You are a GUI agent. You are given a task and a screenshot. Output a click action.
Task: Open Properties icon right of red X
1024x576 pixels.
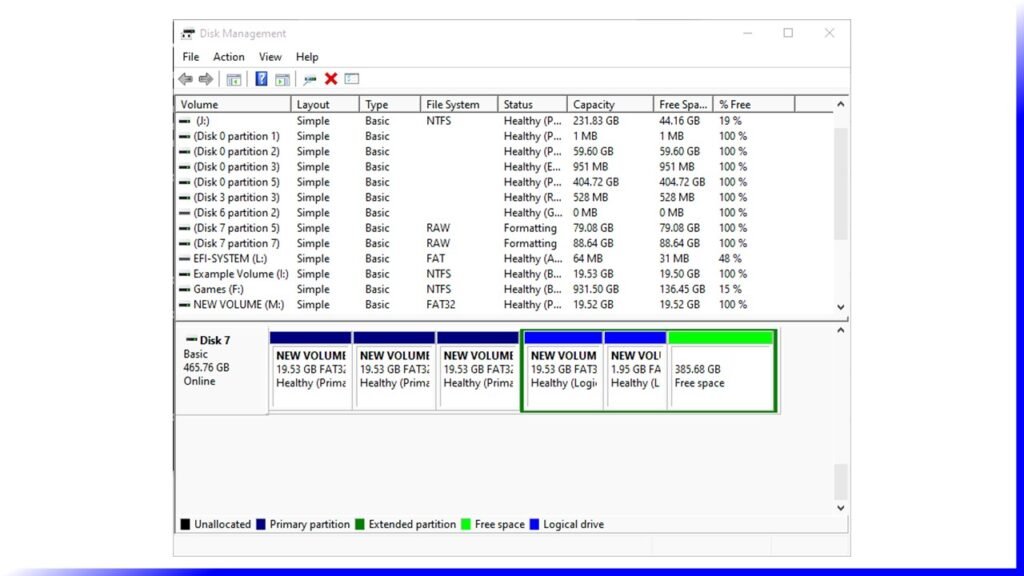click(352, 79)
